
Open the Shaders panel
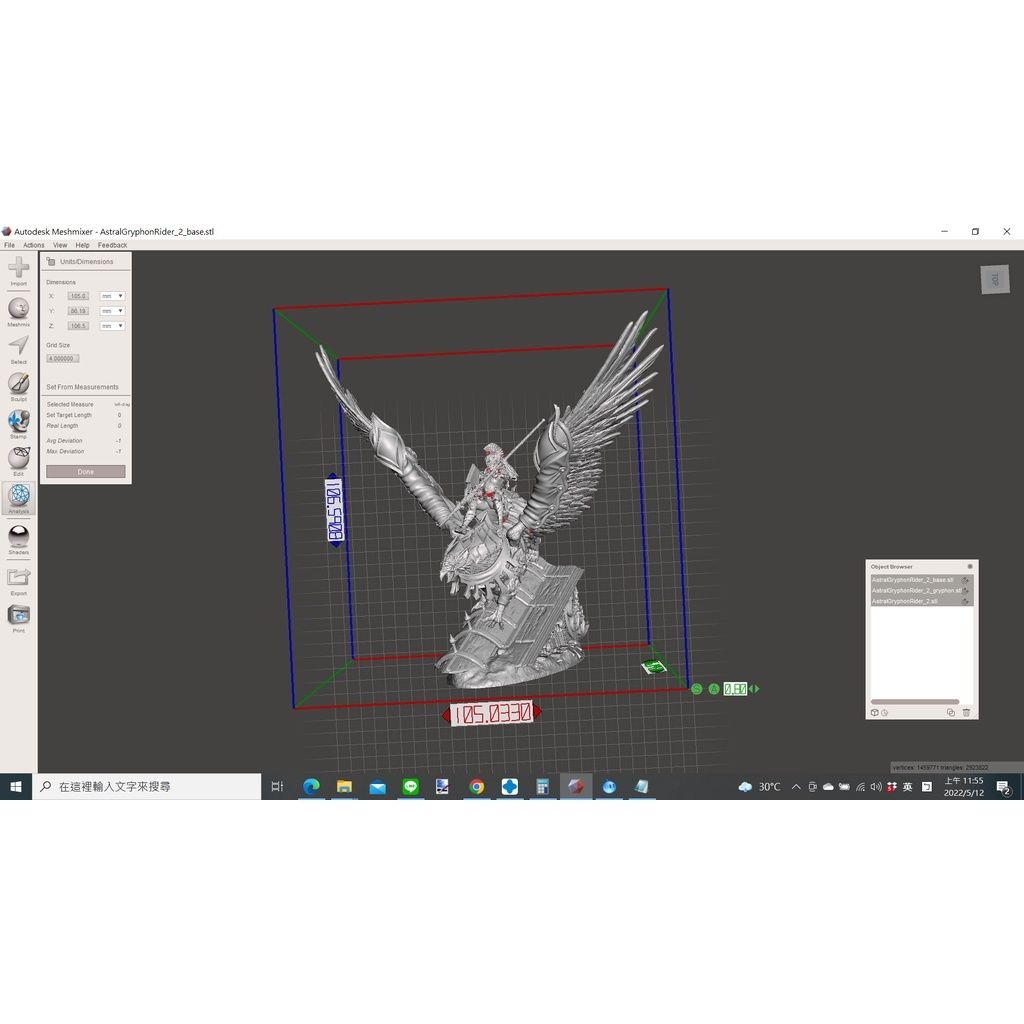[18, 537]
